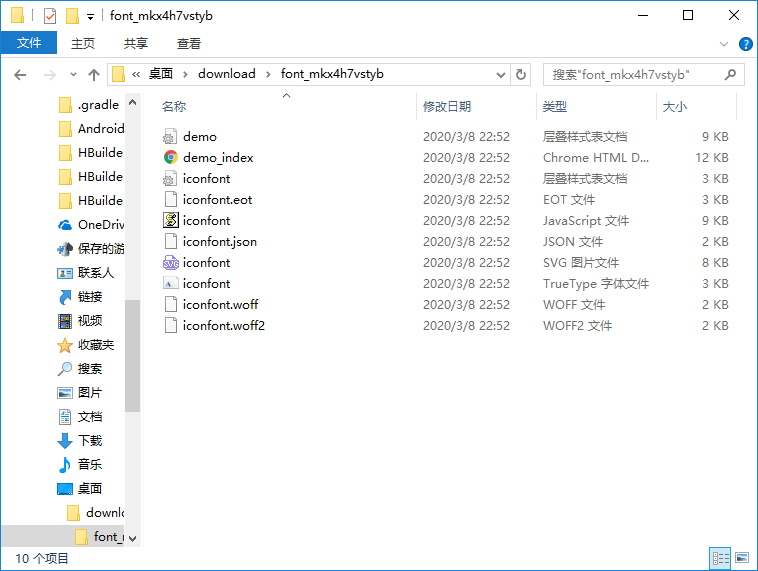Screen dimensions: 758x571
Task: Click the 12 KB size cell
Action: [x=712, y=158]
